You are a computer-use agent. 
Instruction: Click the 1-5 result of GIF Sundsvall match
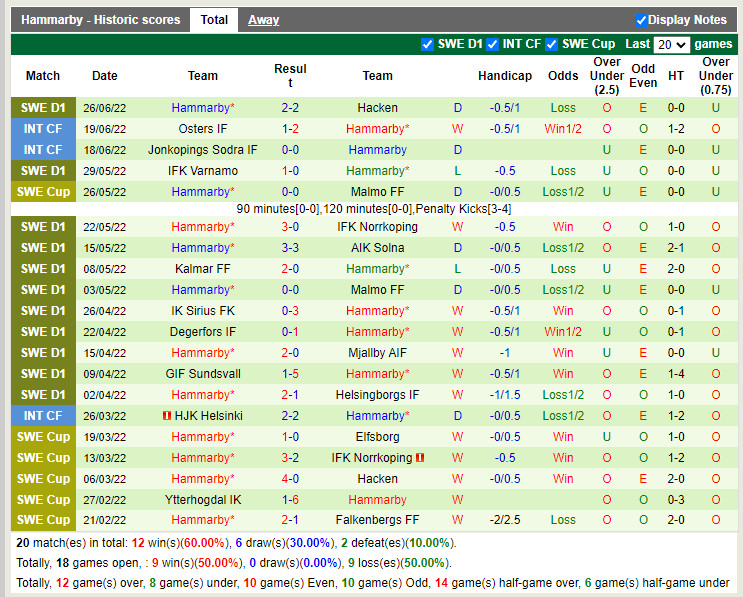point(290,374)
